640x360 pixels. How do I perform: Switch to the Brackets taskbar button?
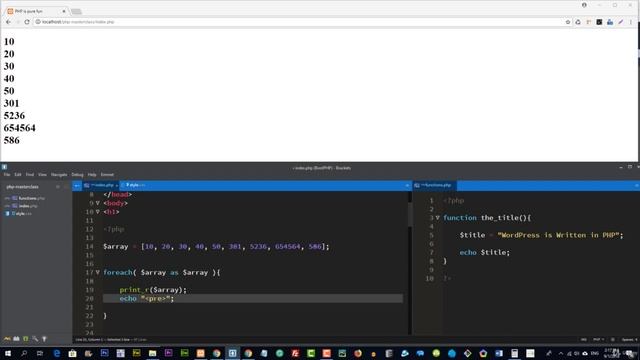pos(232,353)
